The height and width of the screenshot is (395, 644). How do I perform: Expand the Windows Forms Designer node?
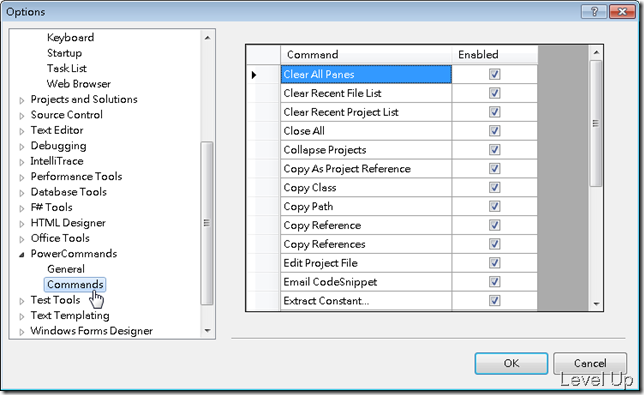pos(22,332)
